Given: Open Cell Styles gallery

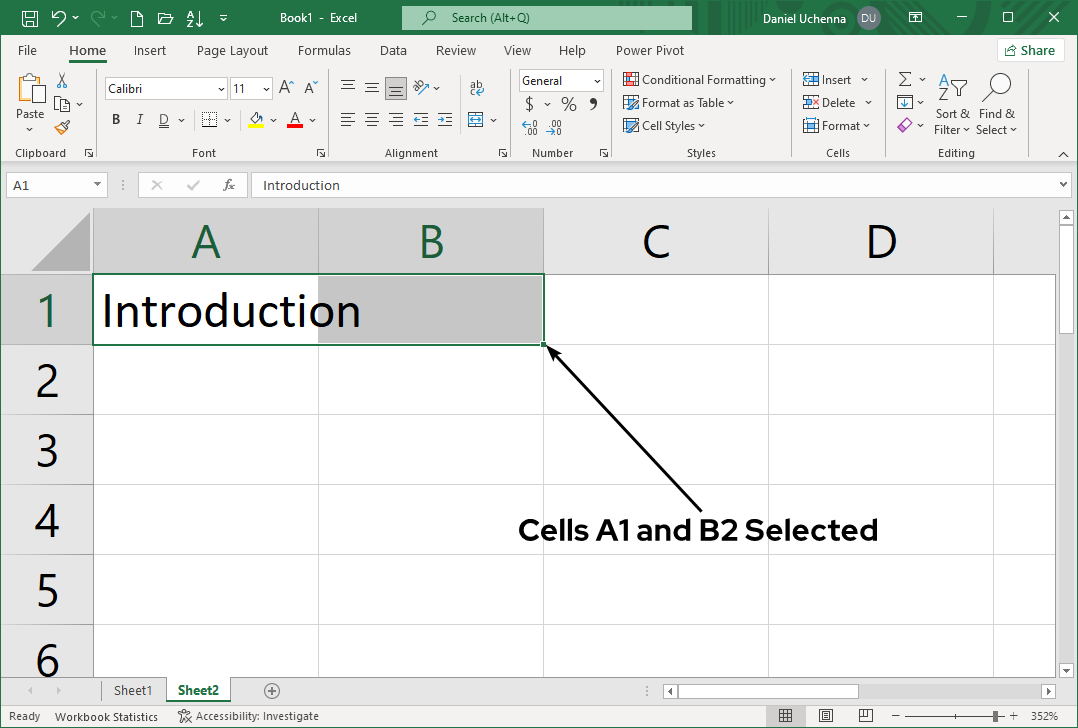Looking at the screenshot, I should point(665,125).
